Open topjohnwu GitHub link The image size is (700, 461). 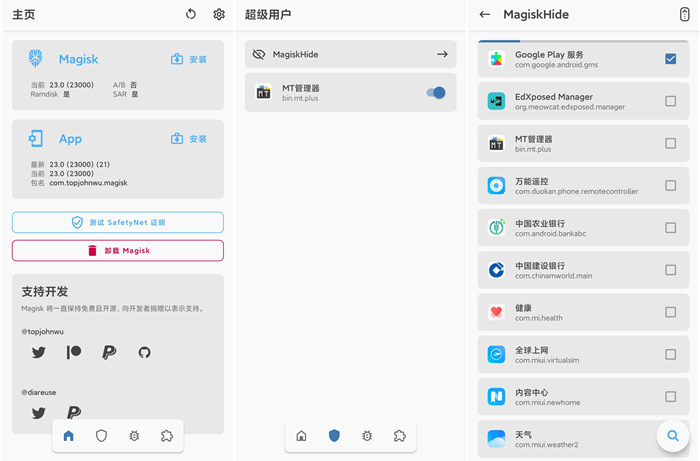tap(144, 353)
